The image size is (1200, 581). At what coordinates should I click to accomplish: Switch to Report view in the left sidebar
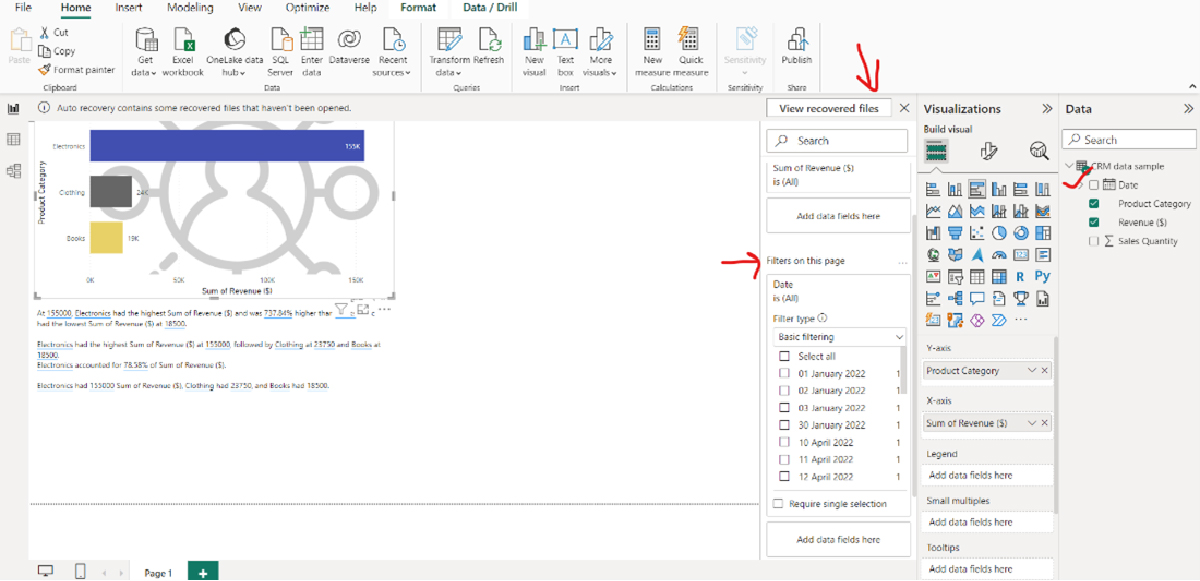pos(14,108)
